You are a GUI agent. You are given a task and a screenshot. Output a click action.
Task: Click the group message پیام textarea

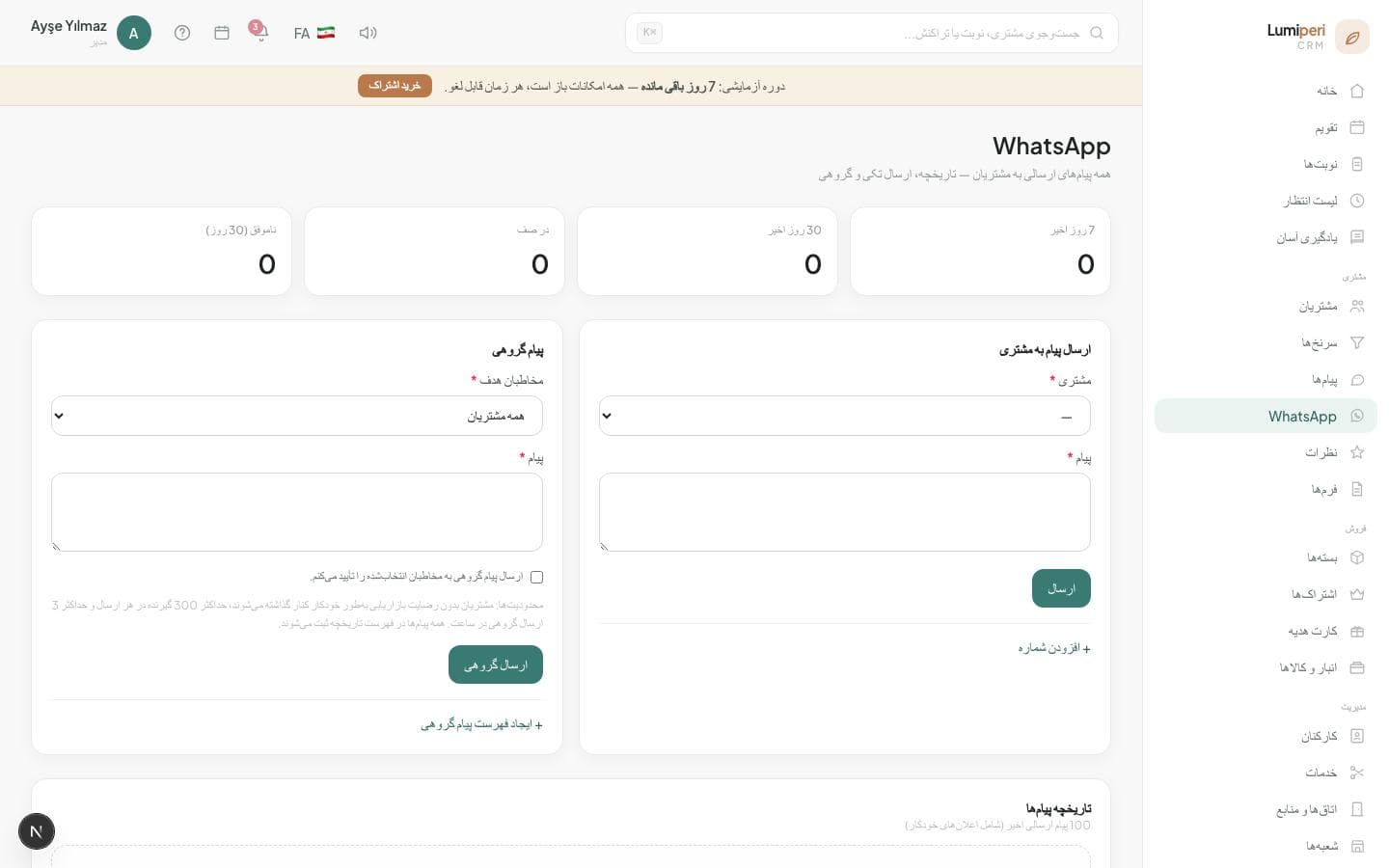tap(297, 512)
